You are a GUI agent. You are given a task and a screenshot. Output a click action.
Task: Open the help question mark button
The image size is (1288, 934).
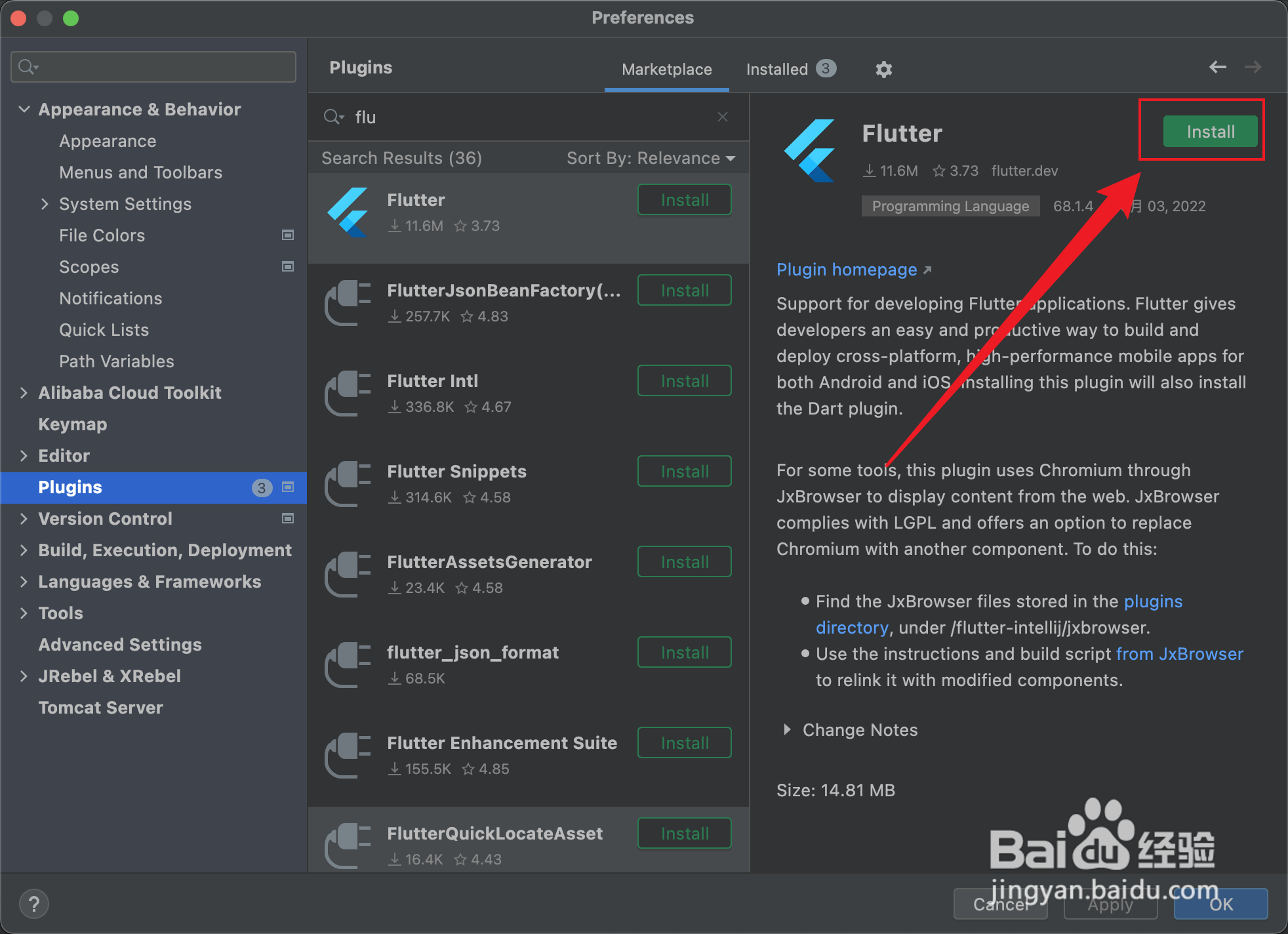(x=34, y=904)
